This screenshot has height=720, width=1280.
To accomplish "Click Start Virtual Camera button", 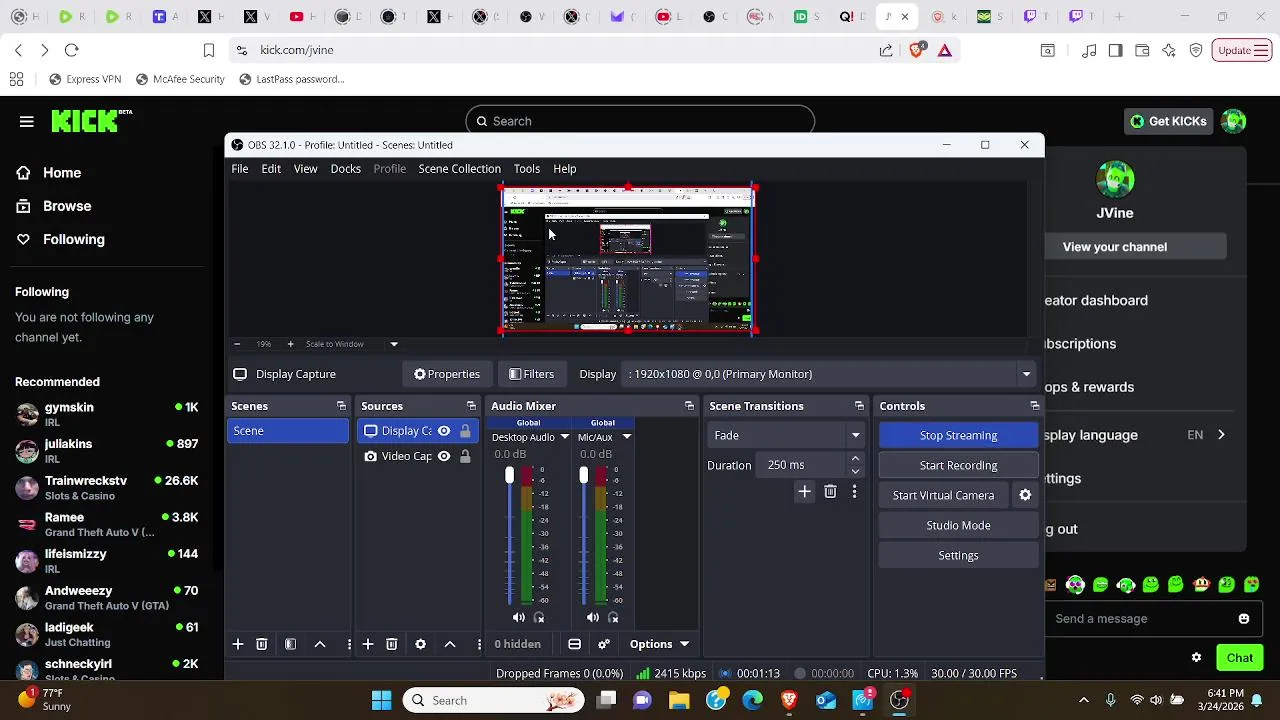I will coord(943,495).
